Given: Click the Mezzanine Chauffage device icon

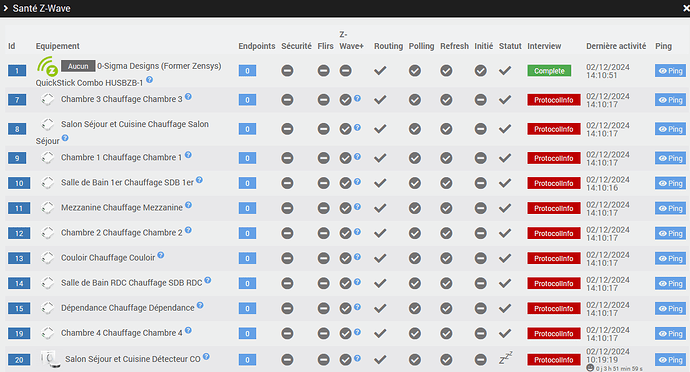Looking at the screenshot, I should (x=48, y=207).
